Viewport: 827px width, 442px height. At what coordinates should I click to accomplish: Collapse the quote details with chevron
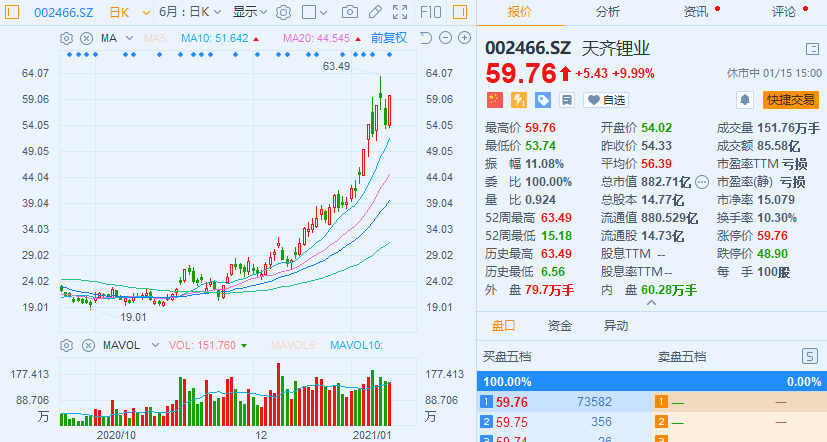(651, 303)
